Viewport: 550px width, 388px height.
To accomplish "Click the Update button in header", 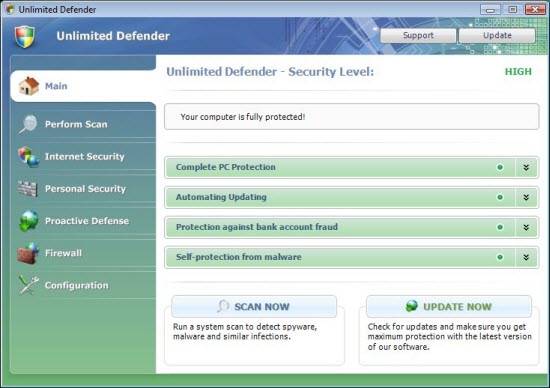I will (497, 35).
